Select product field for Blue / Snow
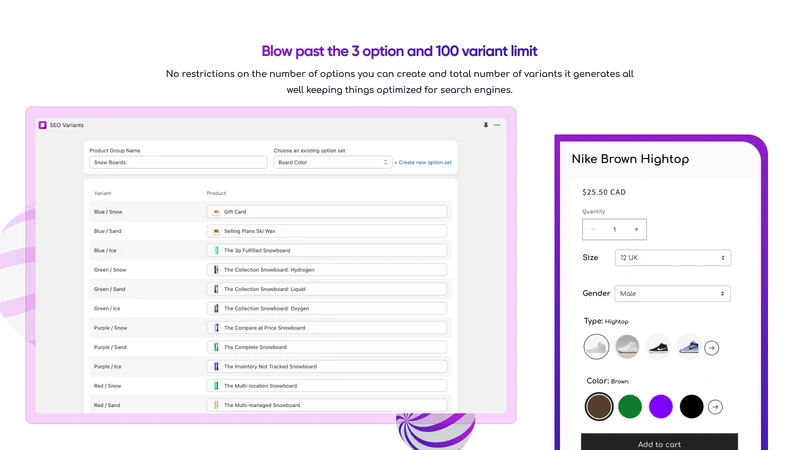 click(x=327, y=212)
